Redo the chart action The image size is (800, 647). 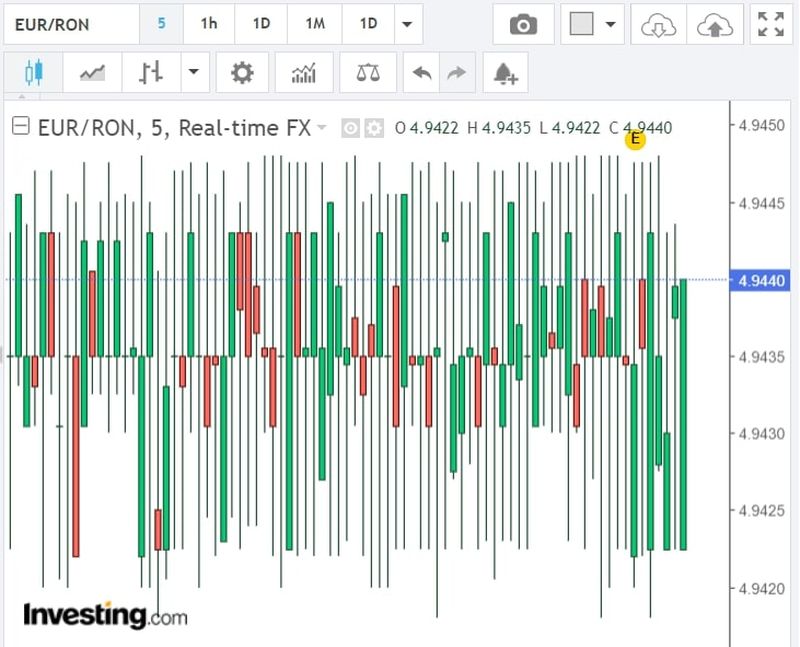coord(456,73)
